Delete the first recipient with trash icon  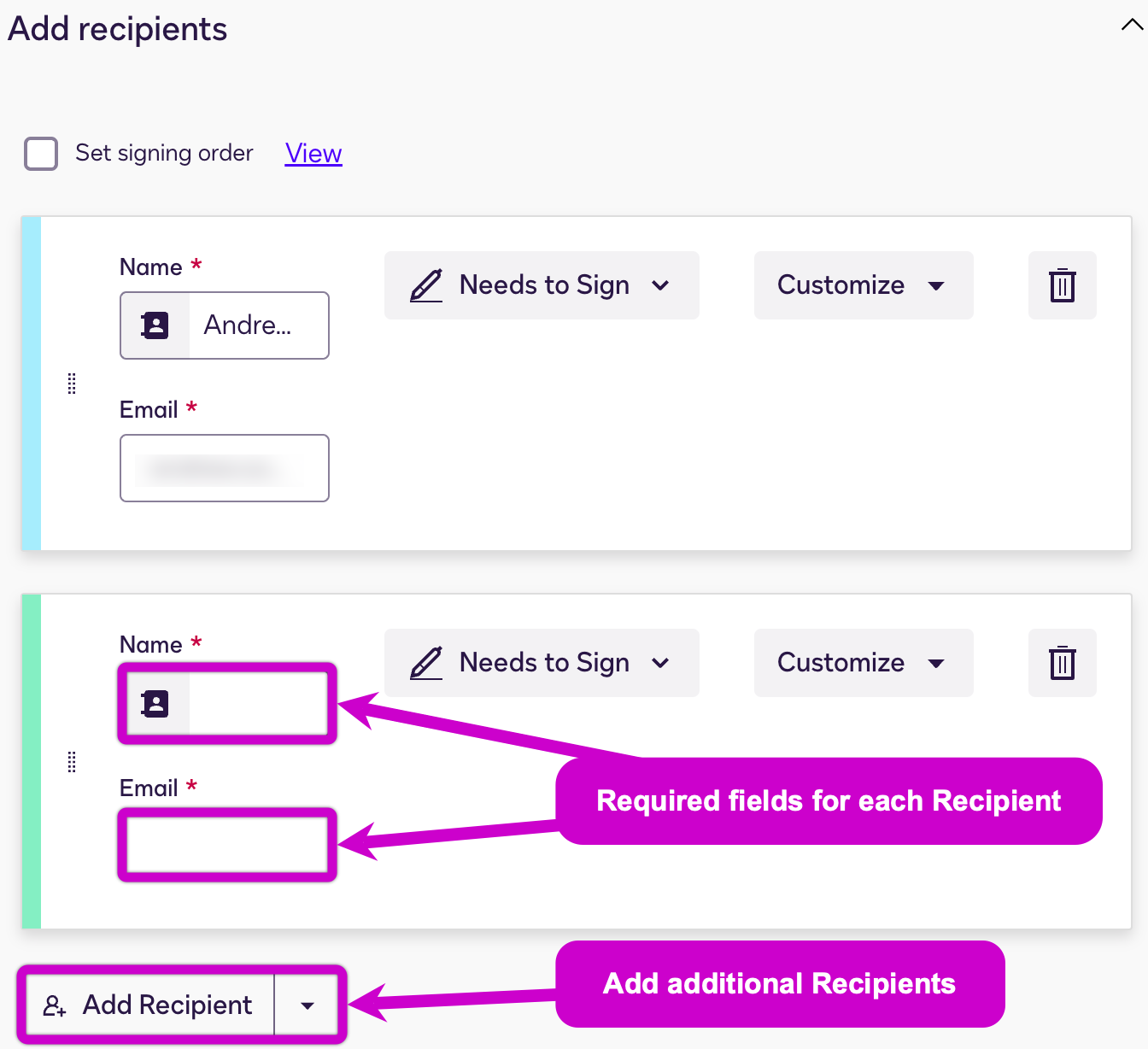[1062, 285]
